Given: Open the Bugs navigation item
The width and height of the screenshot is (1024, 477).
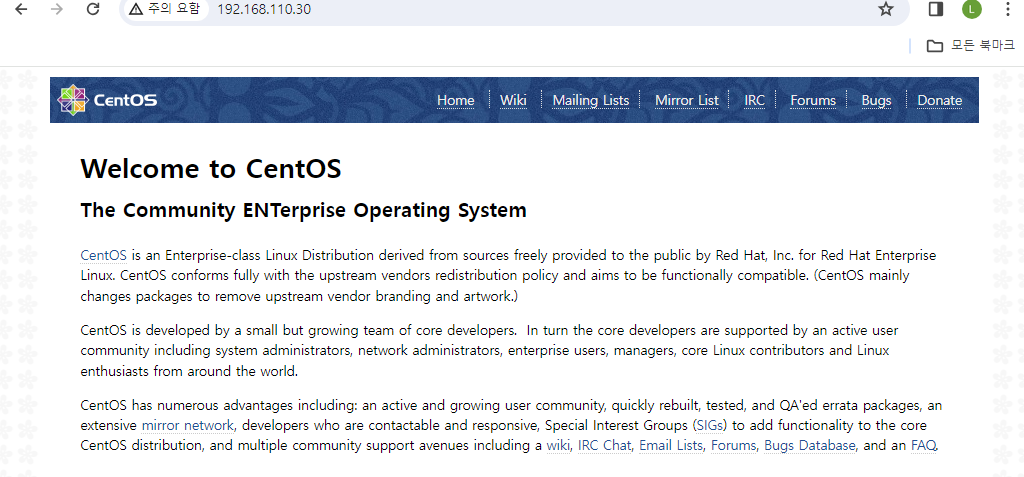Looking at the screenshot, I should point(876,101).
